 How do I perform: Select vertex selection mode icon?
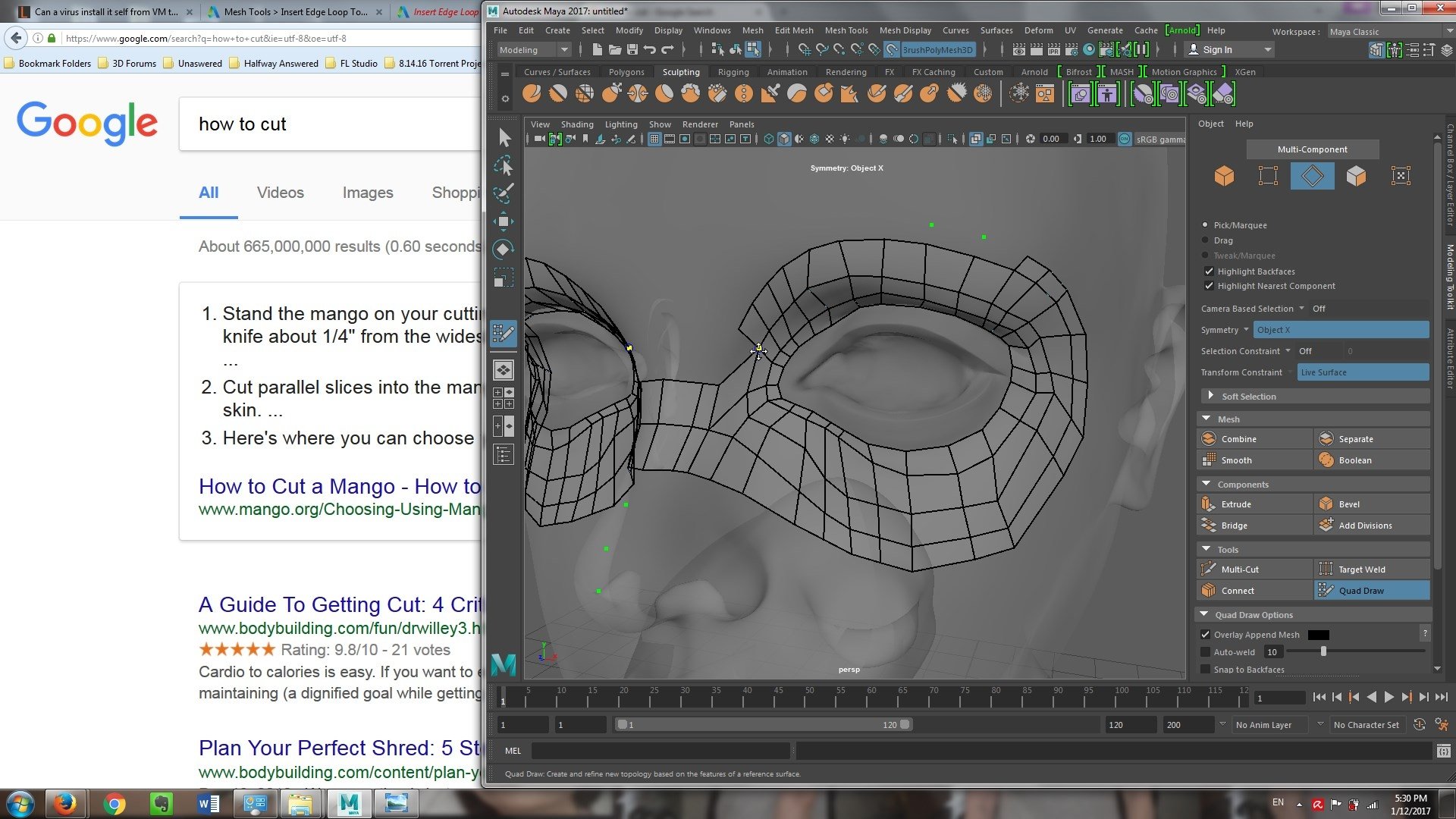click(x=1268, y=176)
